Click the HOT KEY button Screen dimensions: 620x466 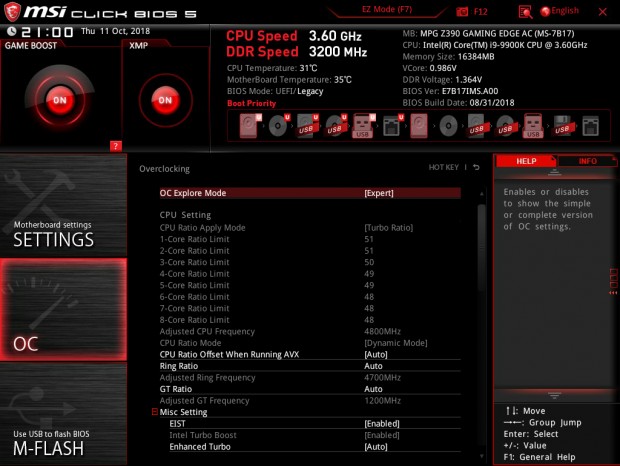(444, 167)
